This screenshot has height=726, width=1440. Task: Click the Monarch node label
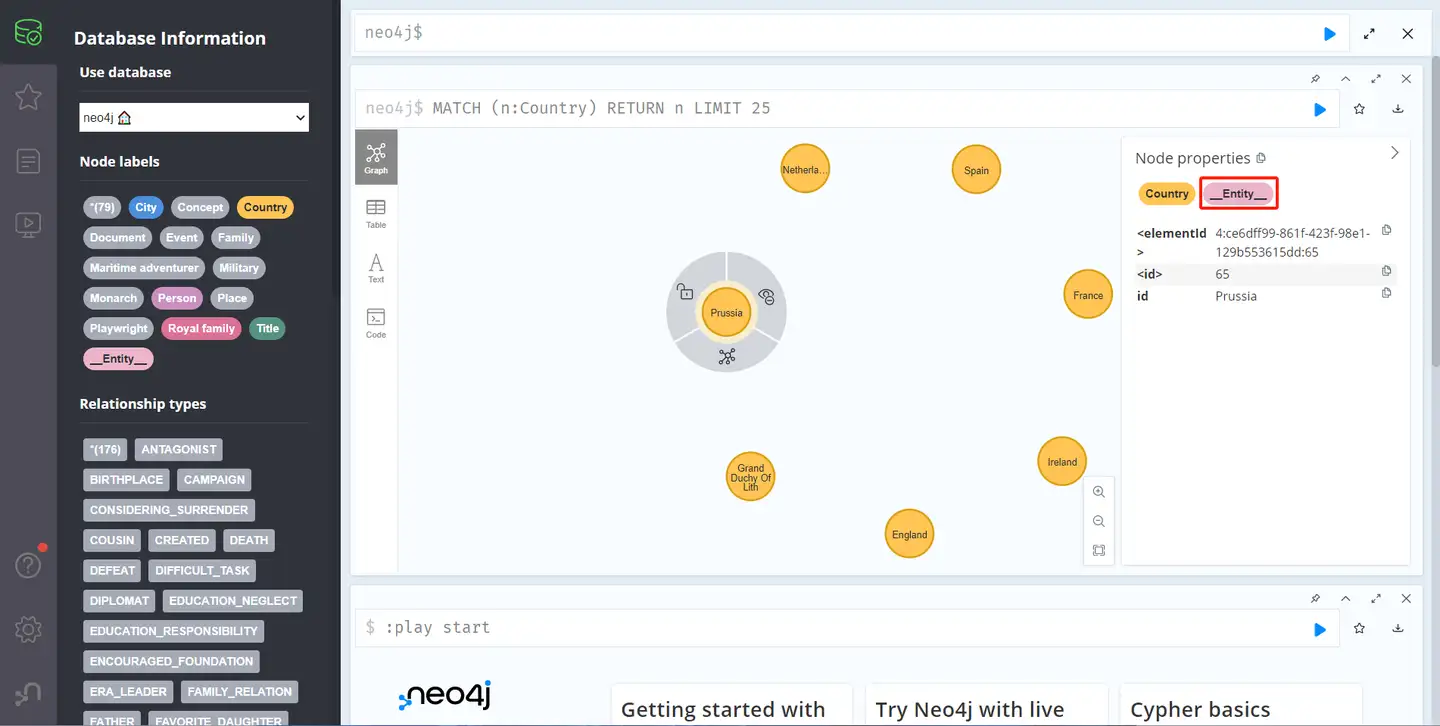113,298
